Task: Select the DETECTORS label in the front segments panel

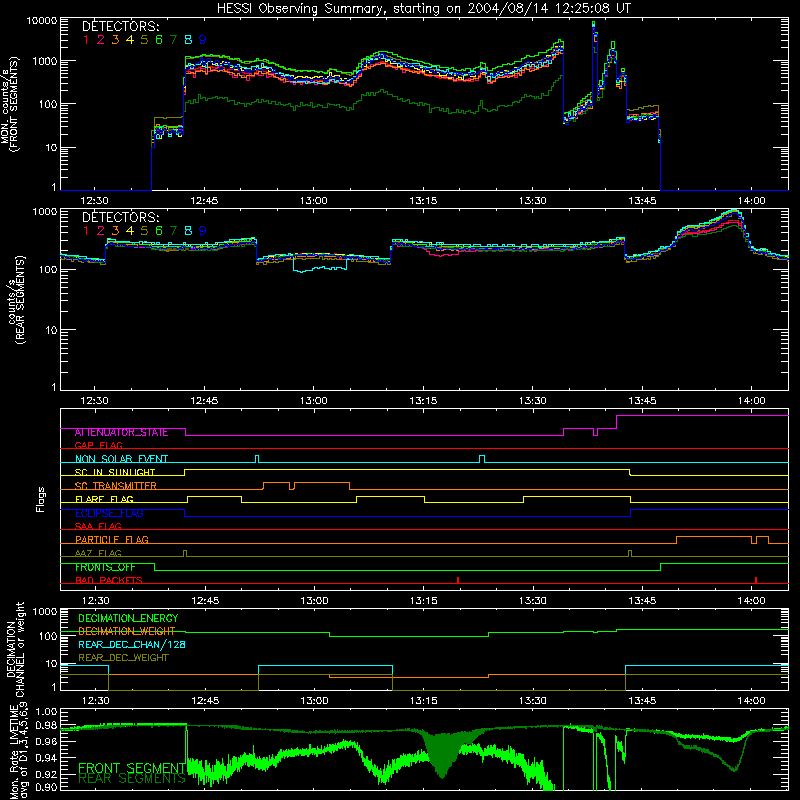Action: coord(120,27)
